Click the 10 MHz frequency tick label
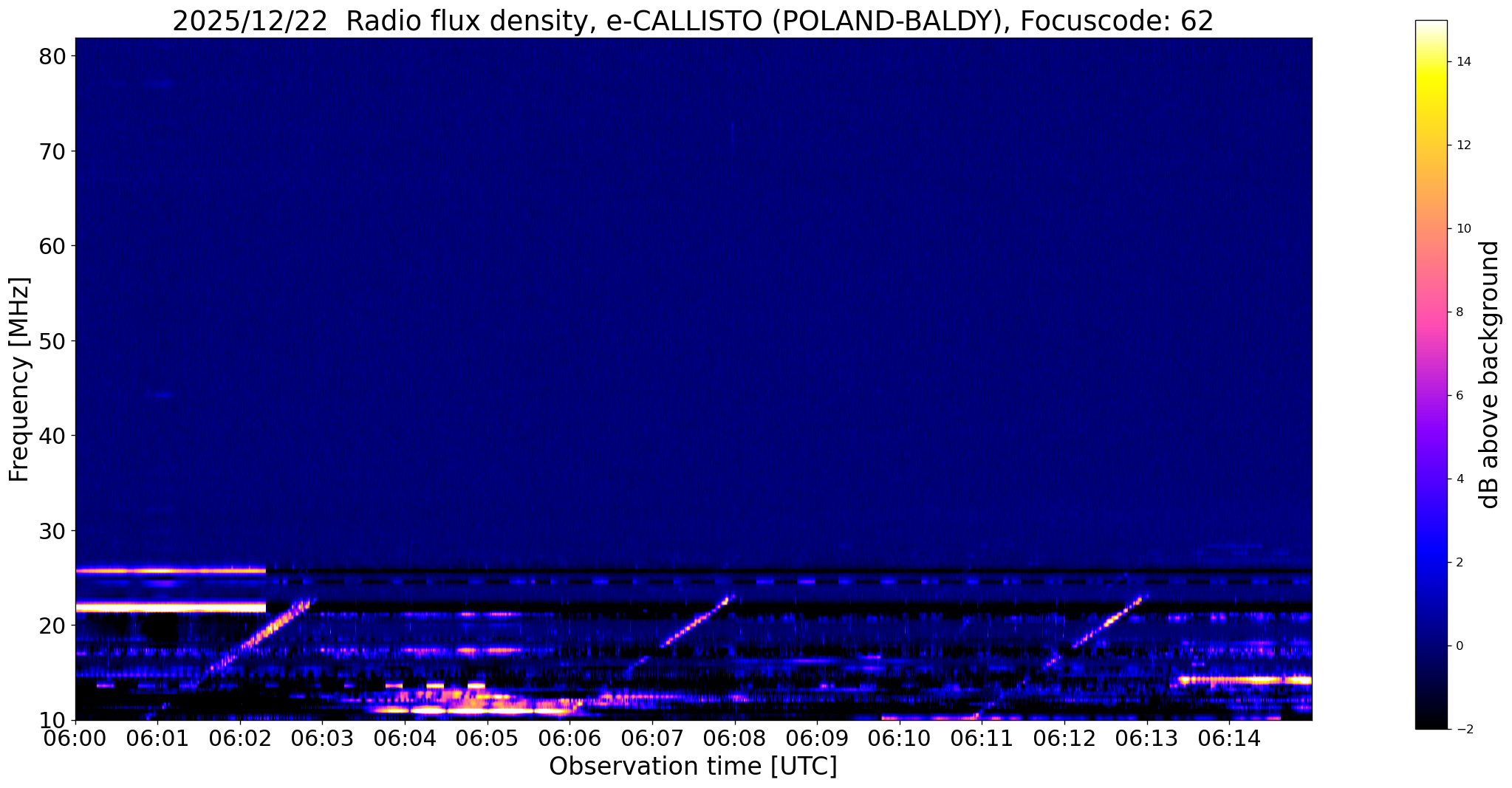The image size is (1512, 788). 51,720
